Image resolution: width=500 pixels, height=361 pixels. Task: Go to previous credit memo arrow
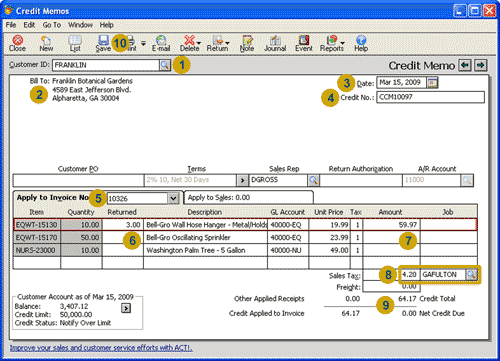click(465, 65)
